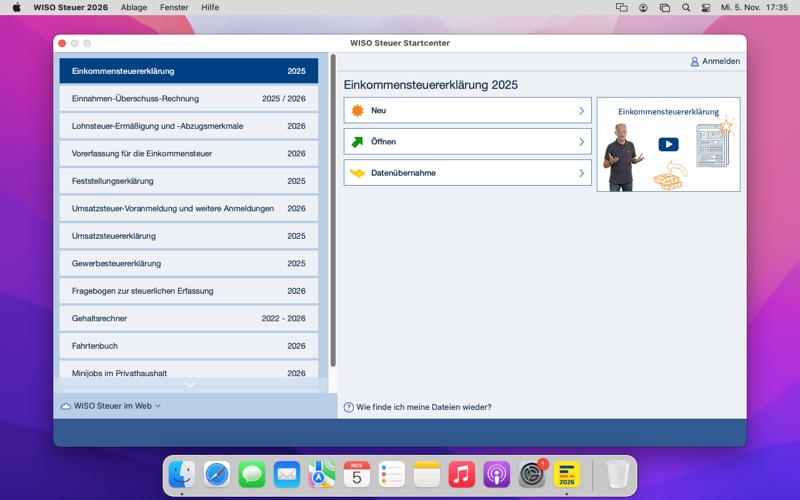
Task: Click the user icon beside Anmelden
Action: point(694,62)
